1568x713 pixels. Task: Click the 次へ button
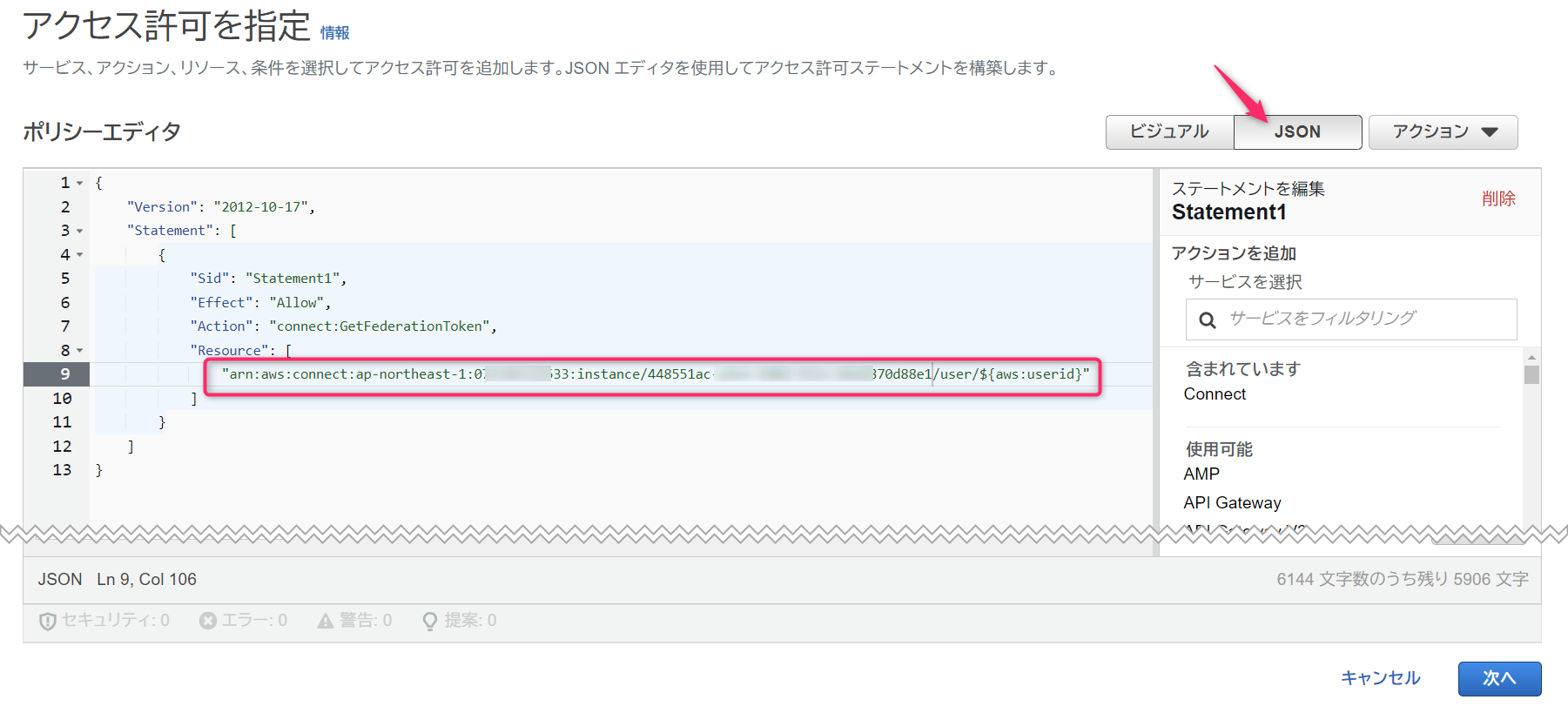1499,679
